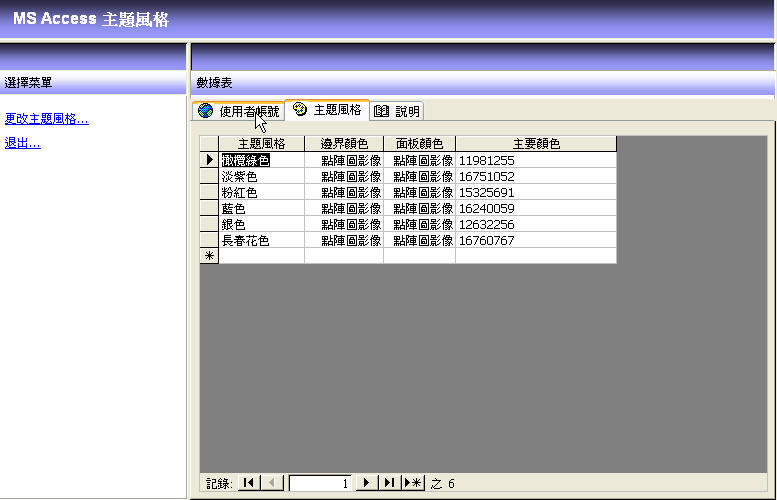777x500 pixels.
Task: Click the 橄欖綠色 cell
Action: (x=261, y=160)
